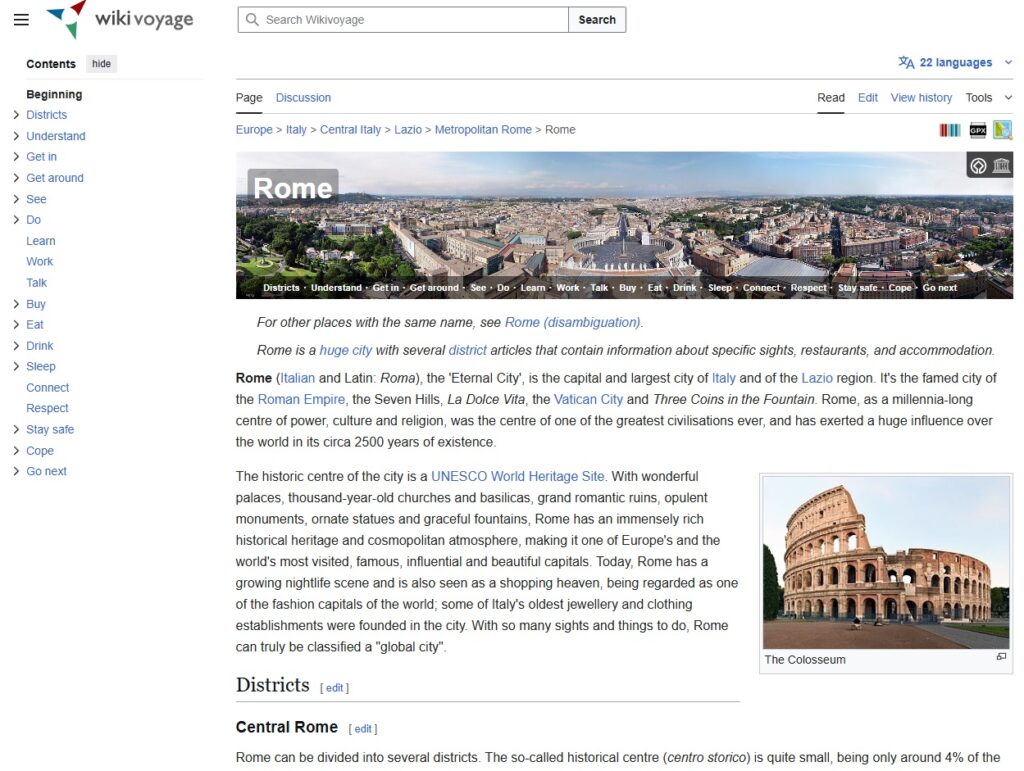The height and width of the screenshot is (771, 1024).
Task: Switch to the Discussion tab
Action: tap(303, 97)
